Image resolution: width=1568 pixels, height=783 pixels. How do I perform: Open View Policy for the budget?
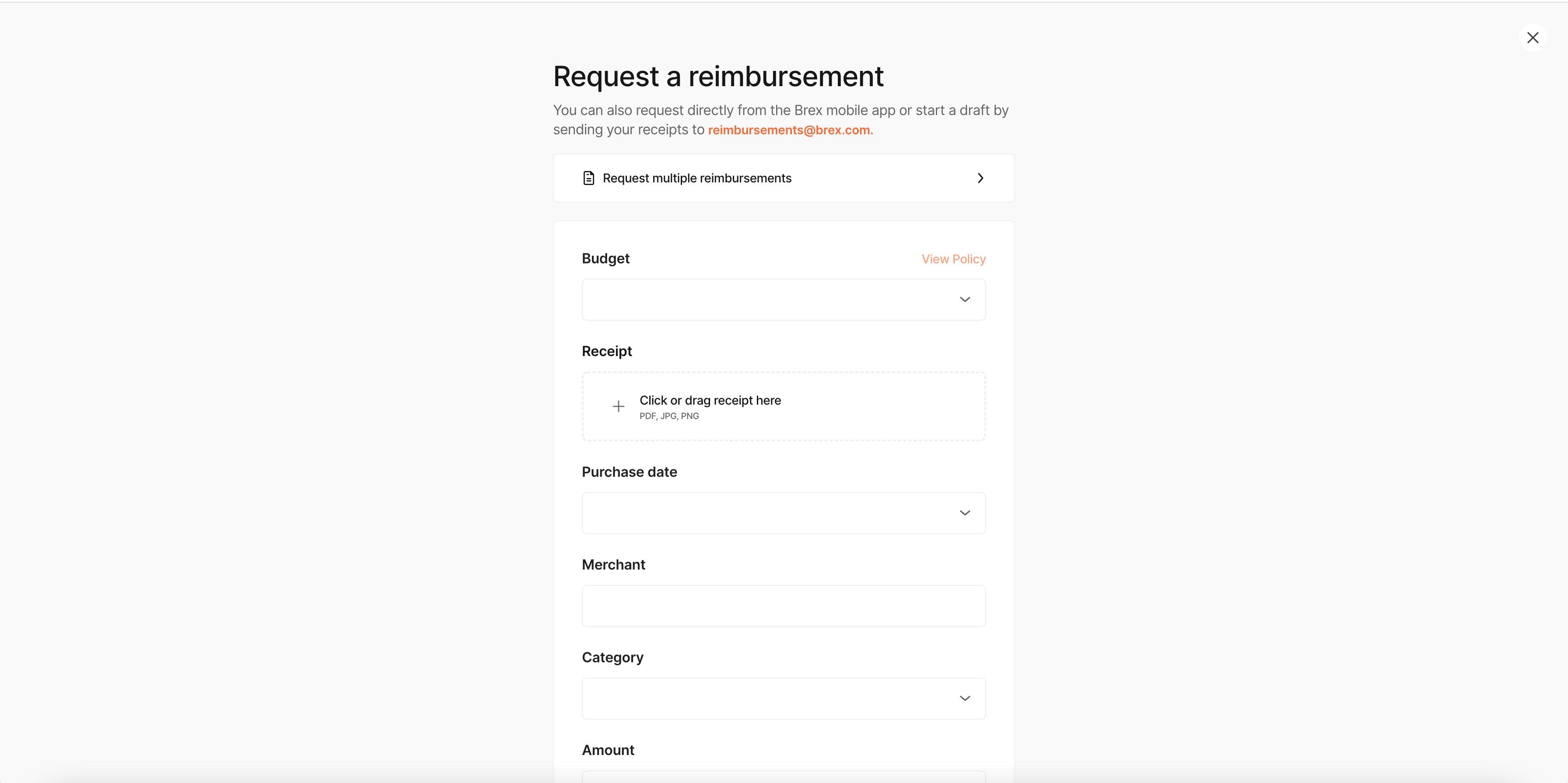click(x=952, y=259)
